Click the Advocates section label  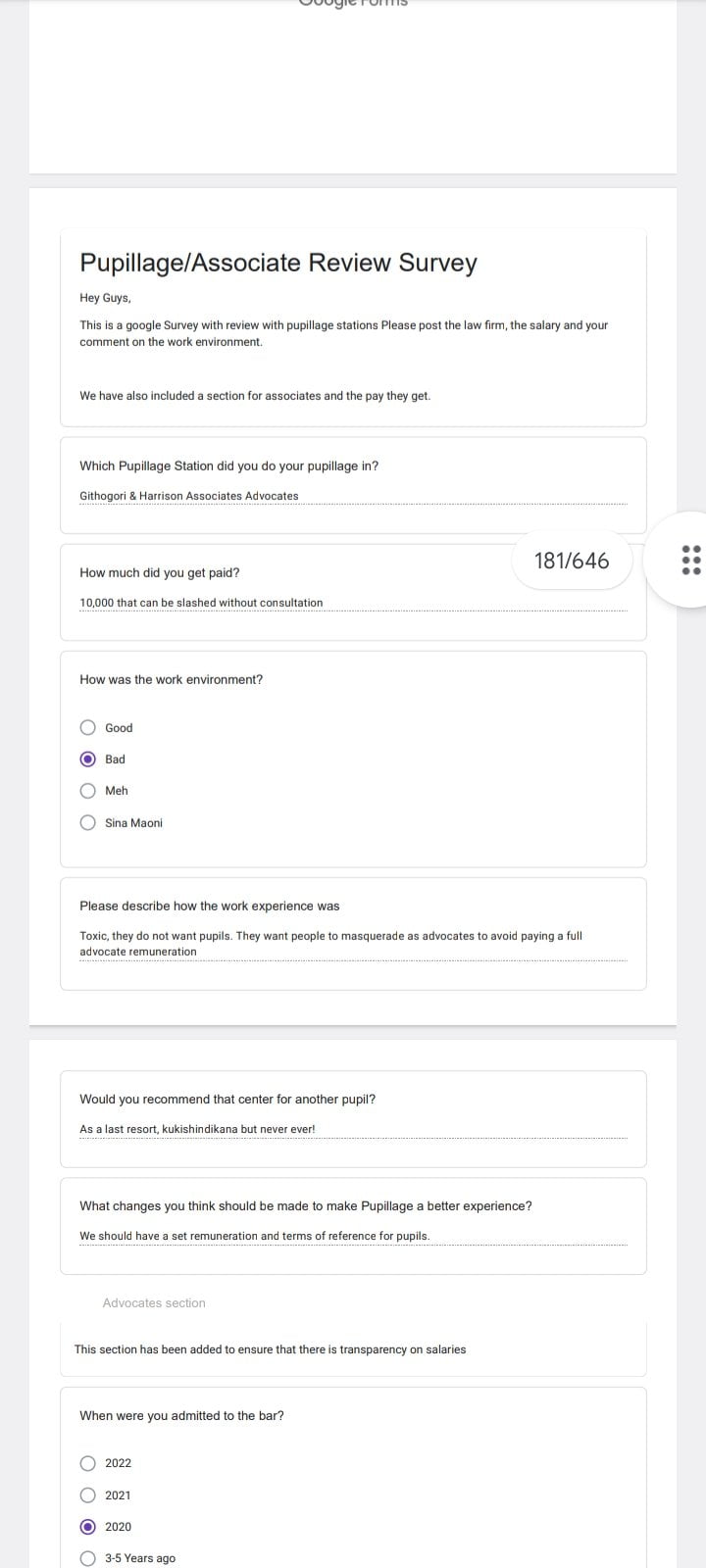154,1302
